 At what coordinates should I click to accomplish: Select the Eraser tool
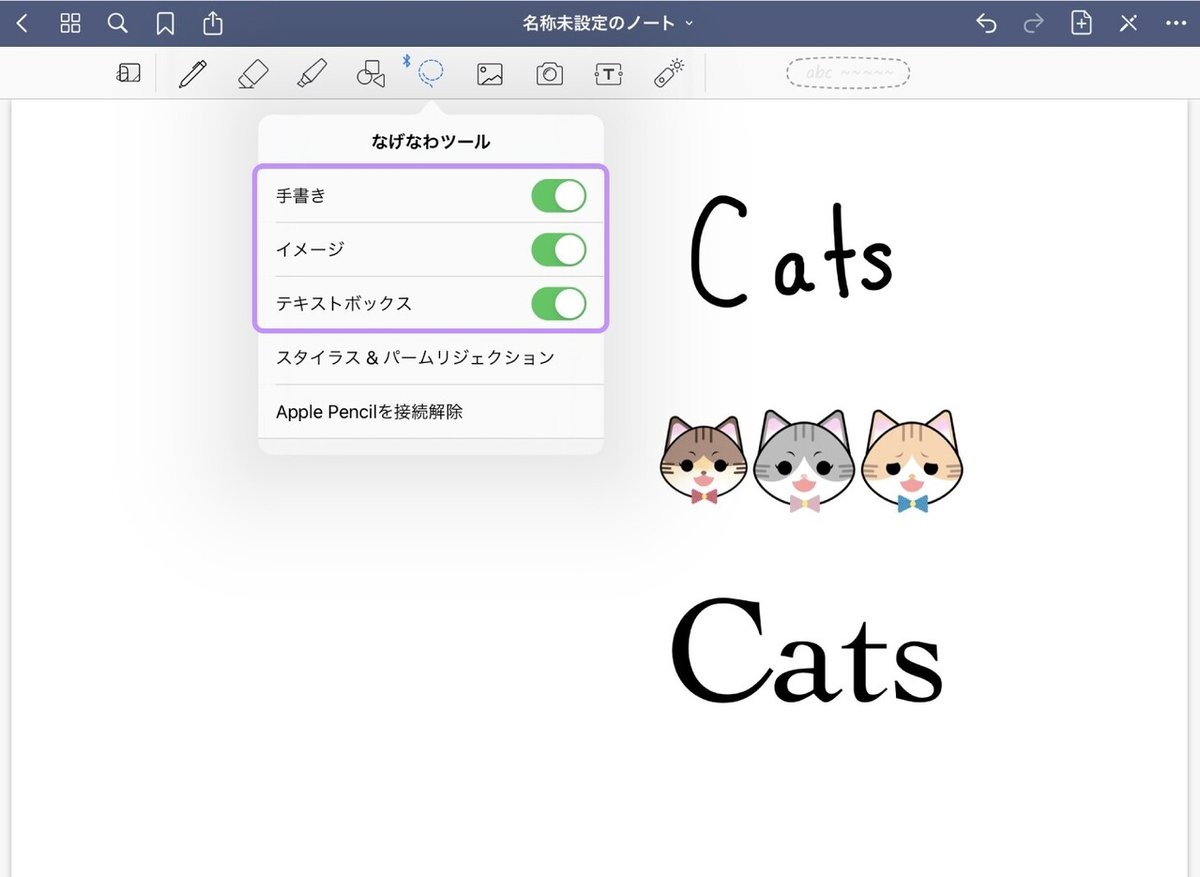click(x=252, y=72)
